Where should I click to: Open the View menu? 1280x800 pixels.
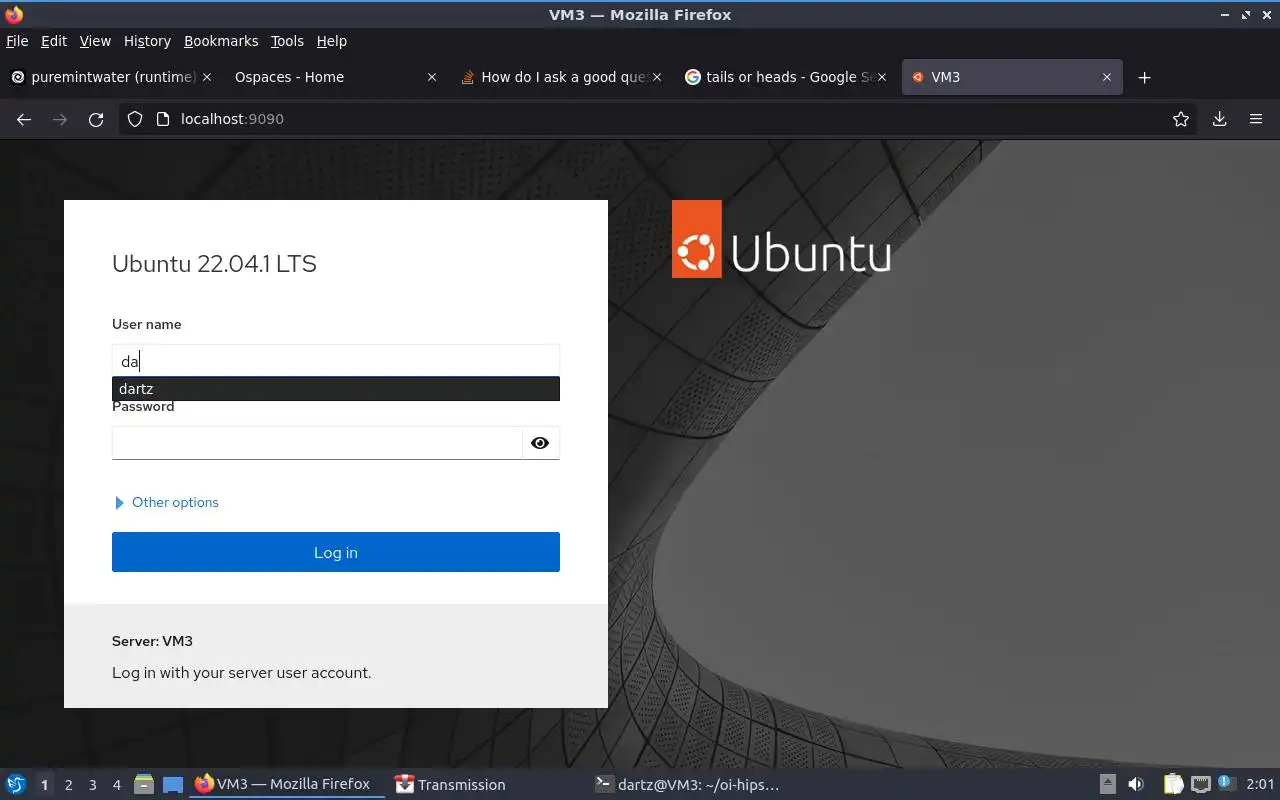click(95, 41)
